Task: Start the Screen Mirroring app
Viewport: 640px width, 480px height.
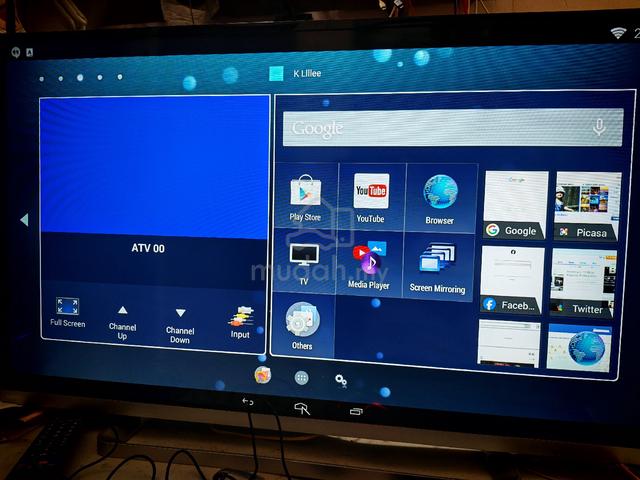Action: [x=438, y=268]
